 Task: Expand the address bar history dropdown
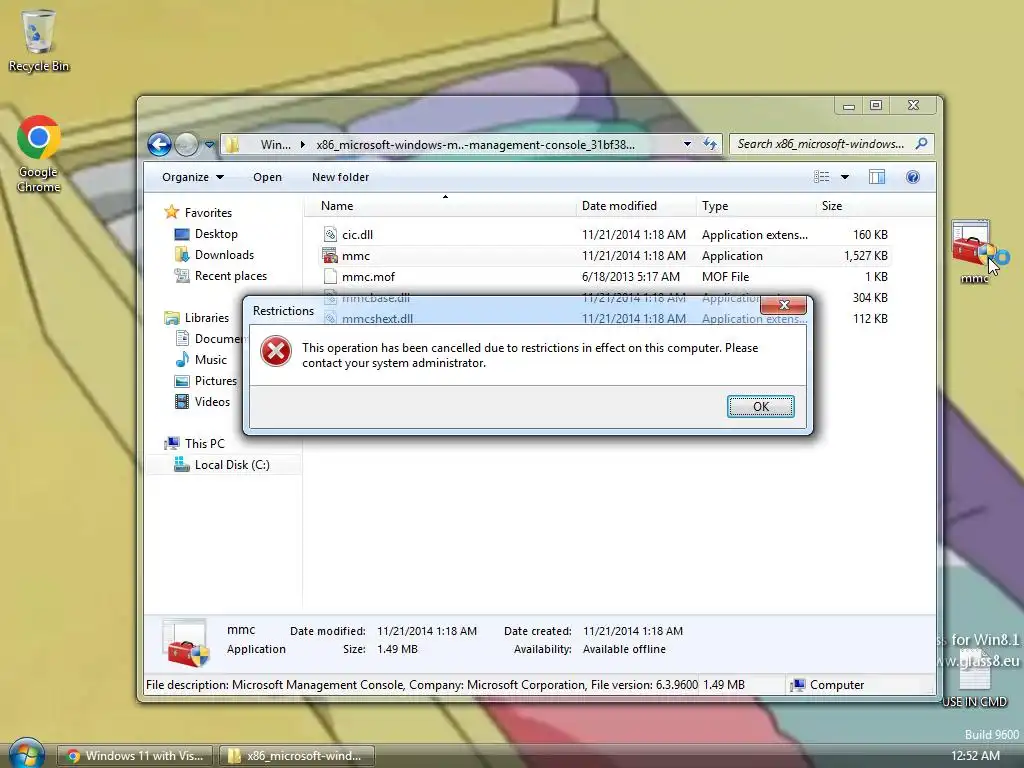point(687,144)
